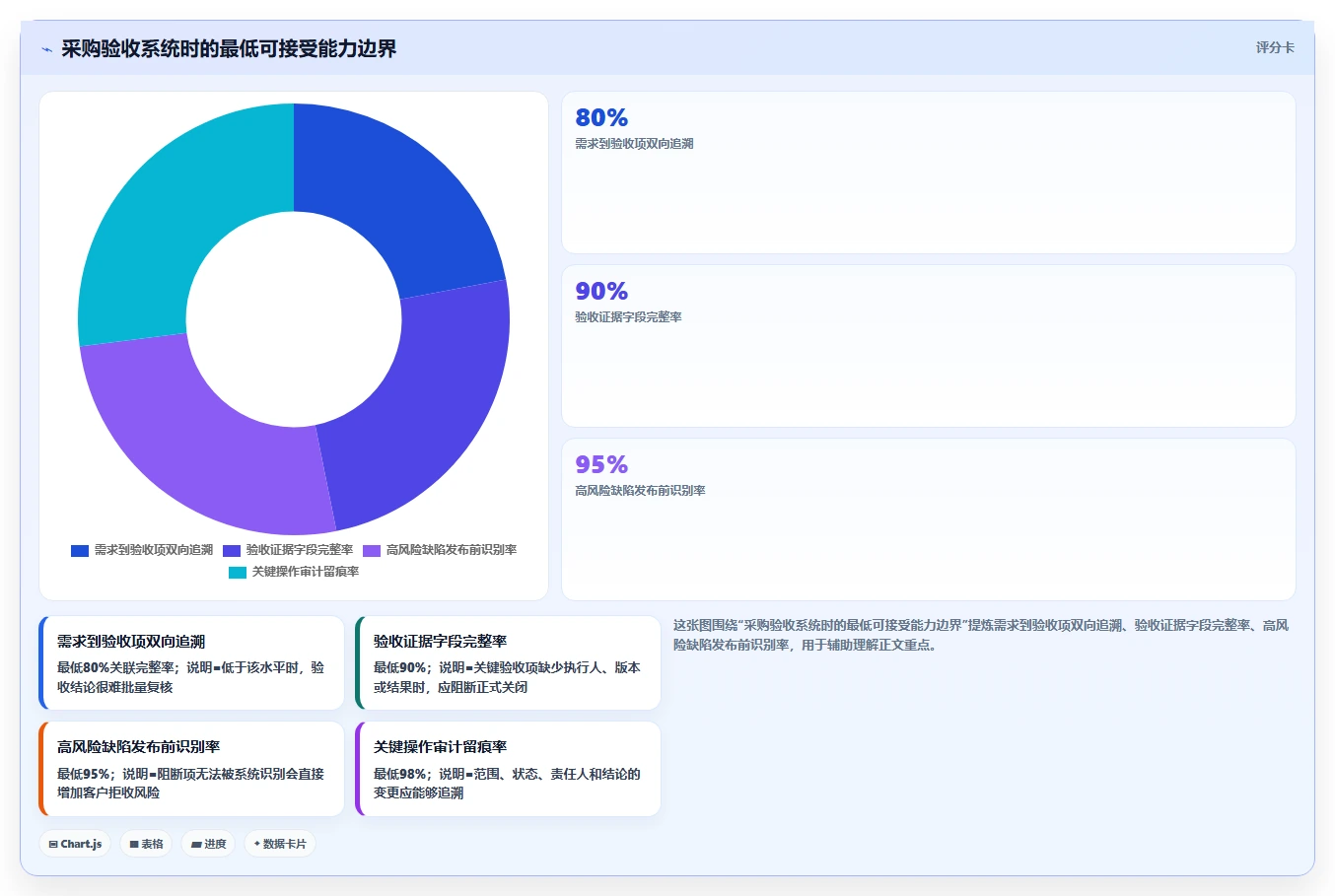Toggle the 验收证据字段完整率 legend swatch
The height and width of the screenshot is (896, 1335).
point(232,550)
